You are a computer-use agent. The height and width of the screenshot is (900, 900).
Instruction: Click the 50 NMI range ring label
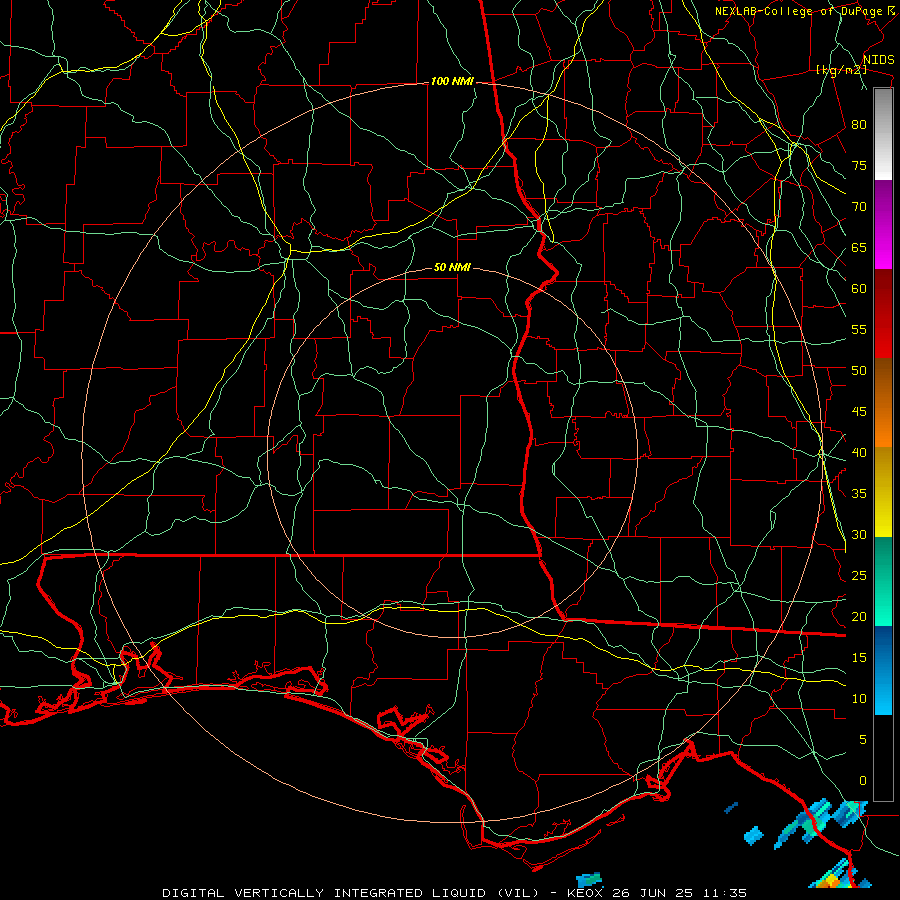452,267
